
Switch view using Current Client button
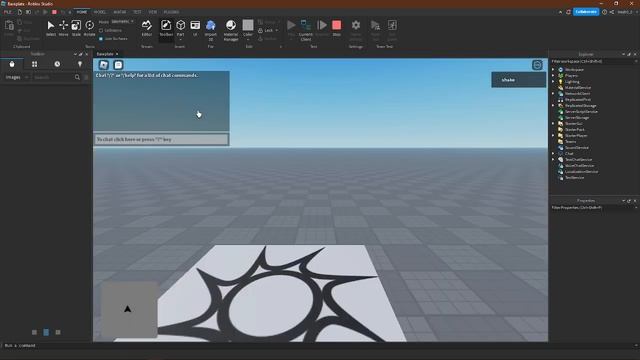[x=306, y=29]
